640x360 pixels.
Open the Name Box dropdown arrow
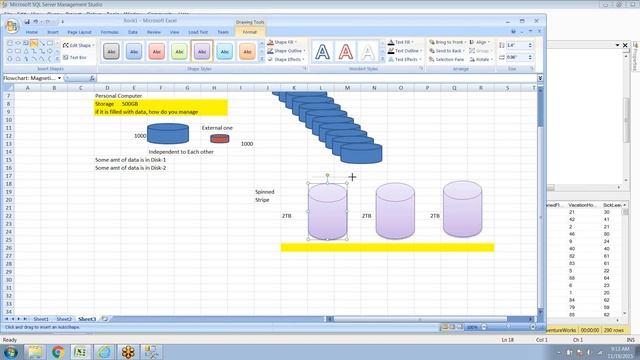pos(60,78)
